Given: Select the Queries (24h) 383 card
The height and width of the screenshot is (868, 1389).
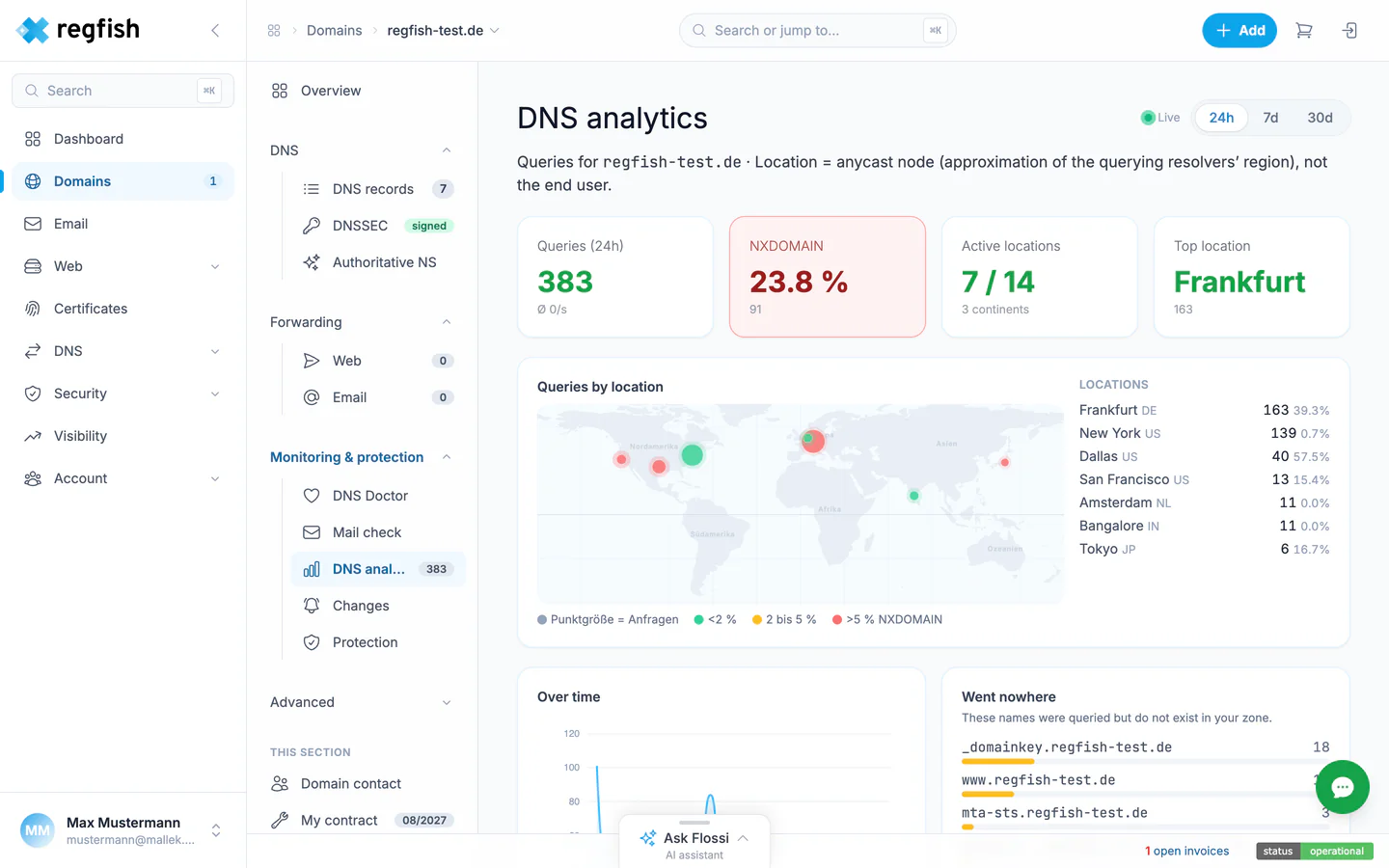Looking at the screenshot, I should pos(615,277).
